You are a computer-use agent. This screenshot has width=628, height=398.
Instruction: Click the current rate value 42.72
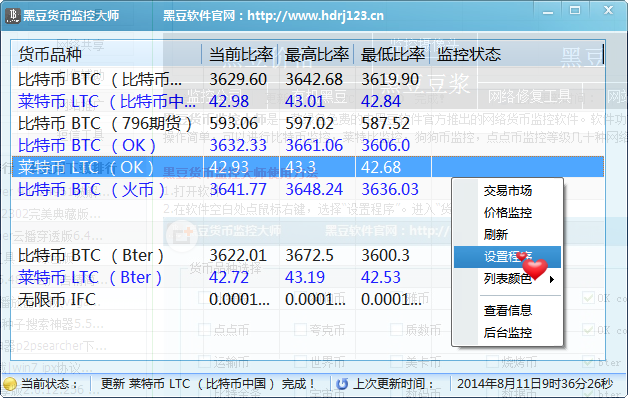[229, 277]
